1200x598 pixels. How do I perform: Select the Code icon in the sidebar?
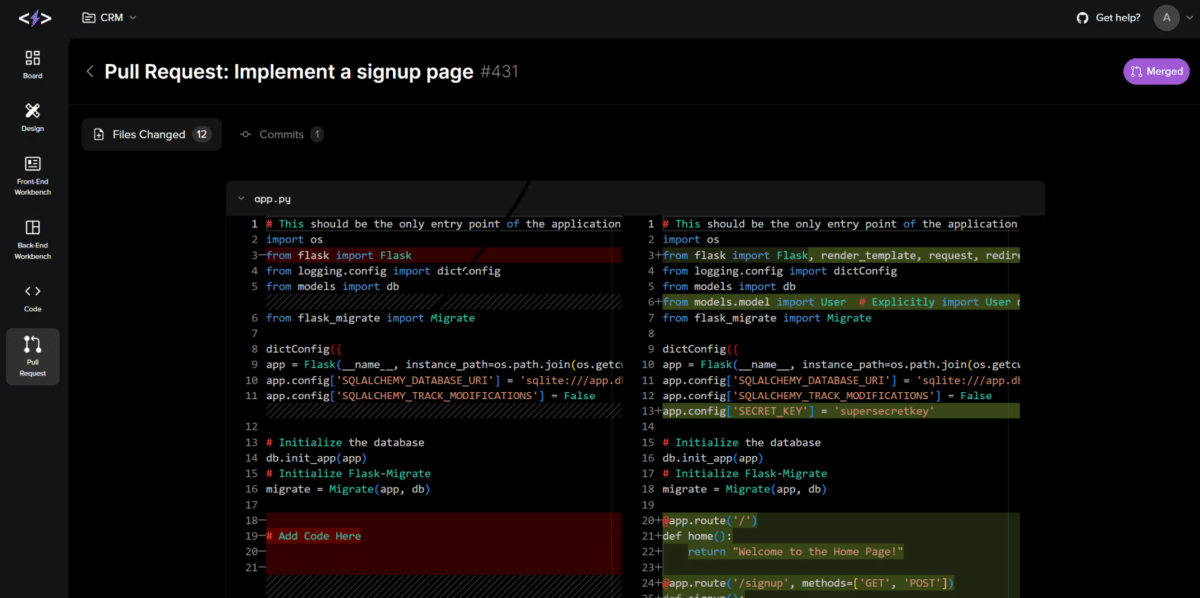tap(32, 295)
